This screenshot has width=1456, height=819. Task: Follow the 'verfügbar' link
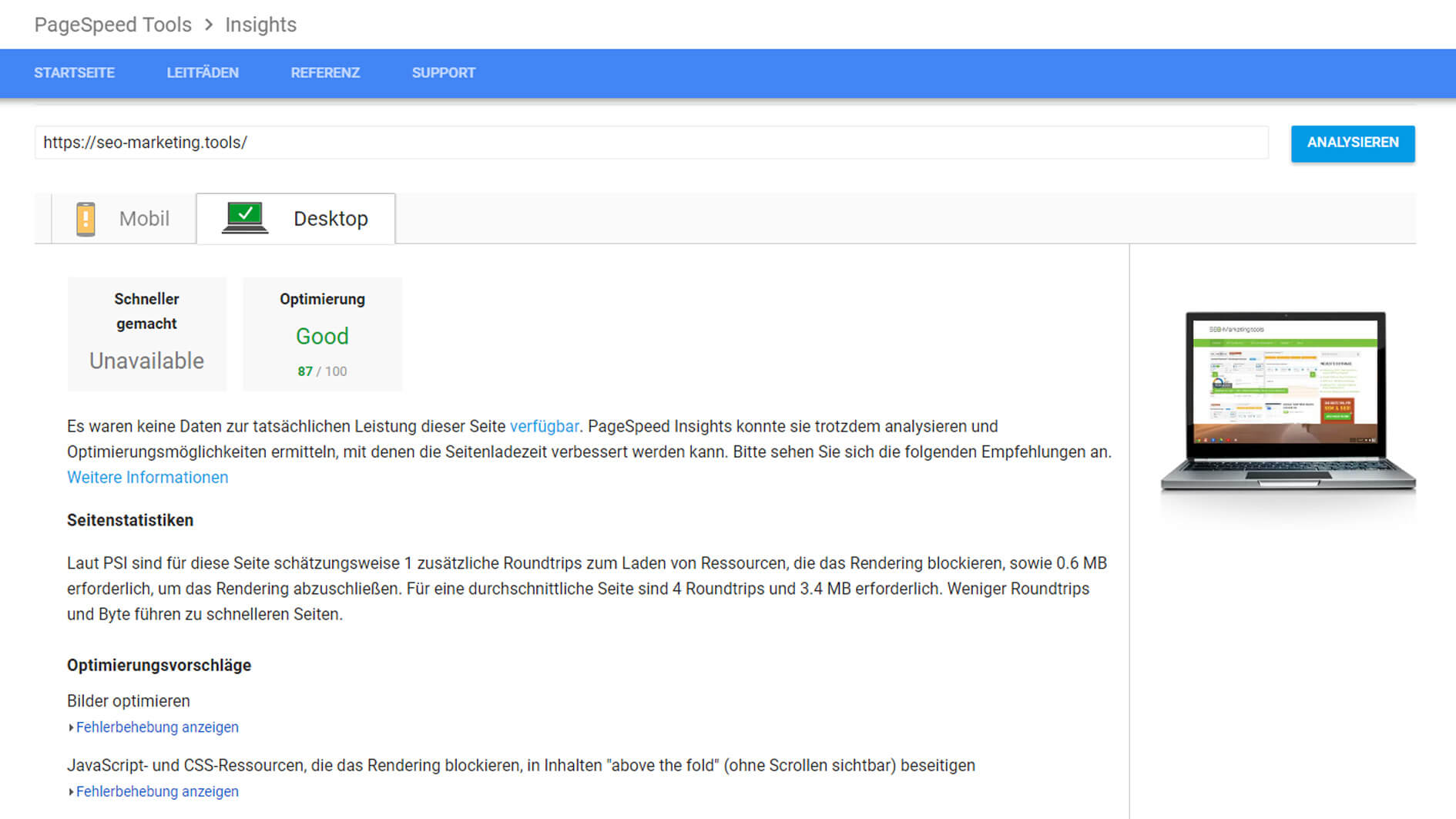point(544,427)
